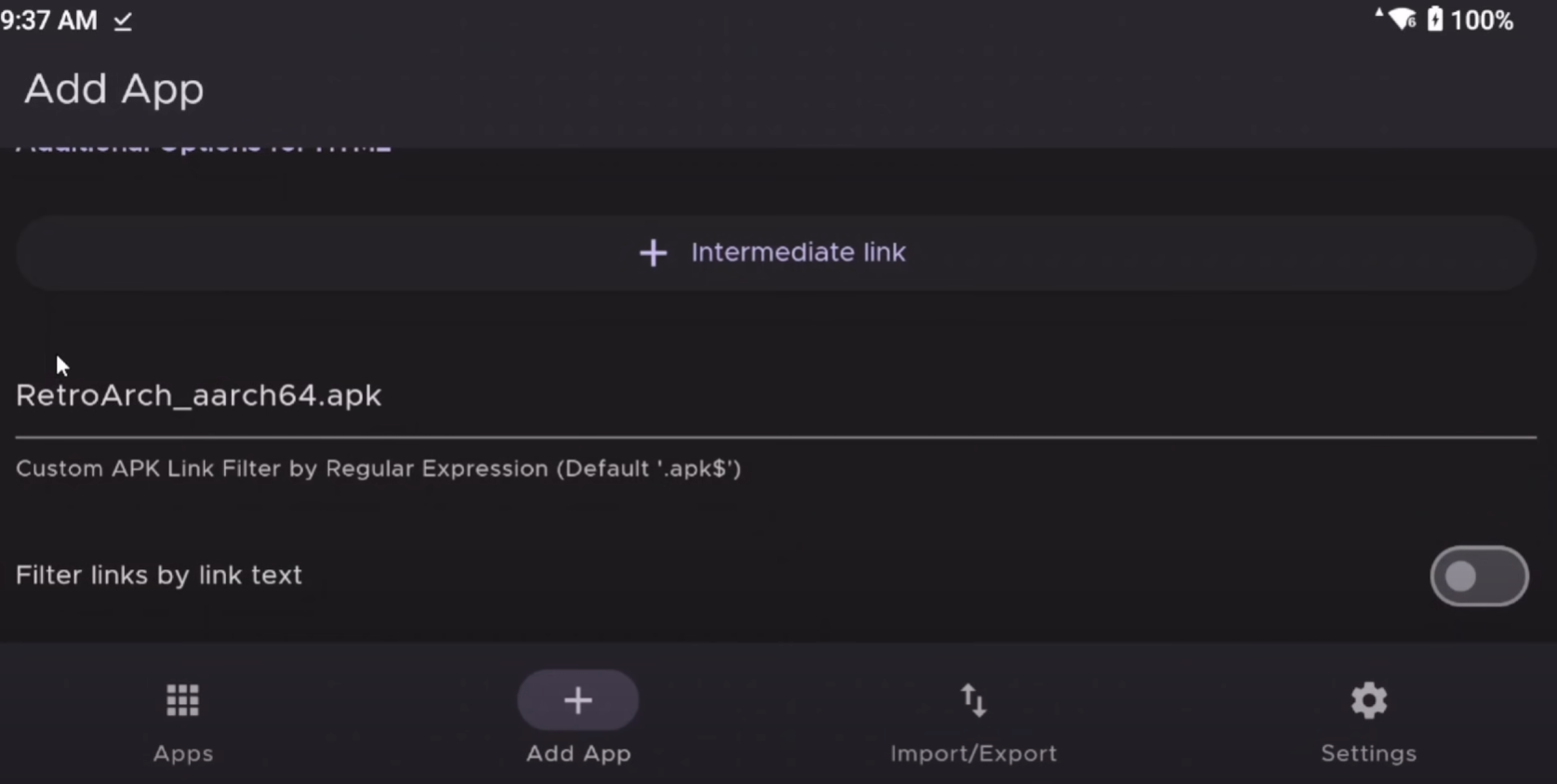Viewport: 1557px width, 784px height.
Task: Click the Add App page title
Action: (x=114, y=89)
